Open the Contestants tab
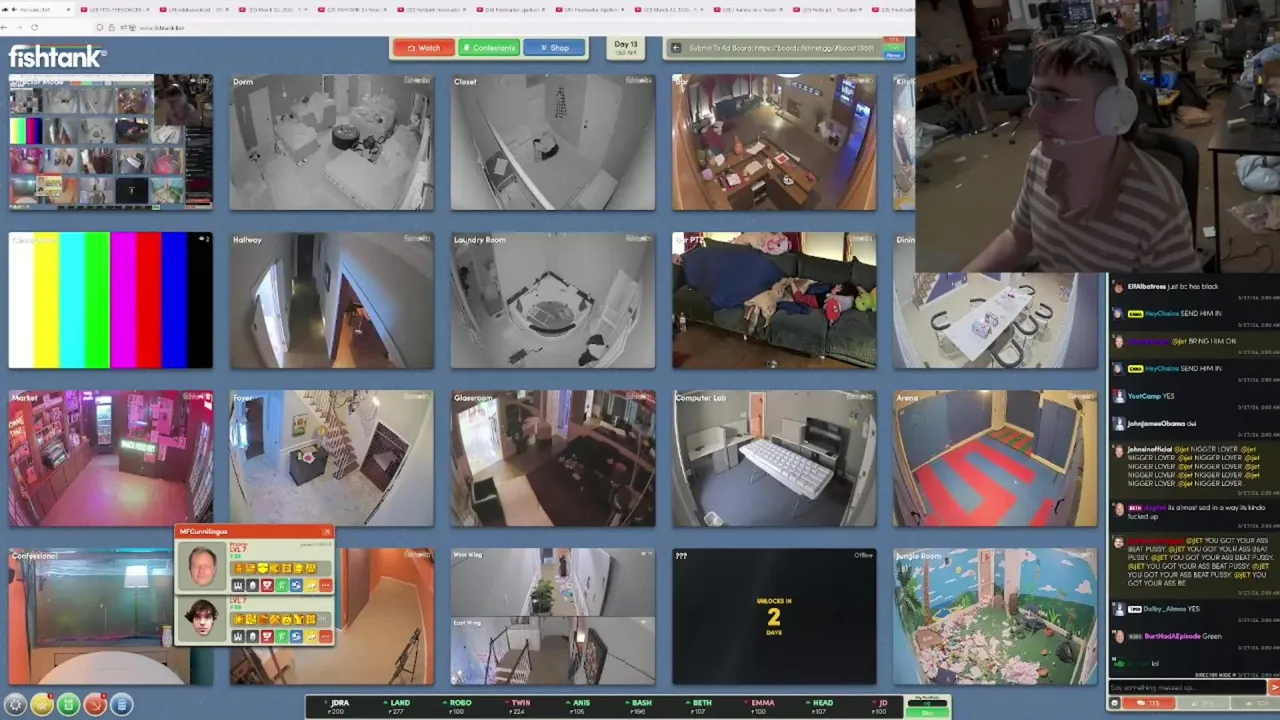Screen dimensions: 1280x720 click(488, 48)
